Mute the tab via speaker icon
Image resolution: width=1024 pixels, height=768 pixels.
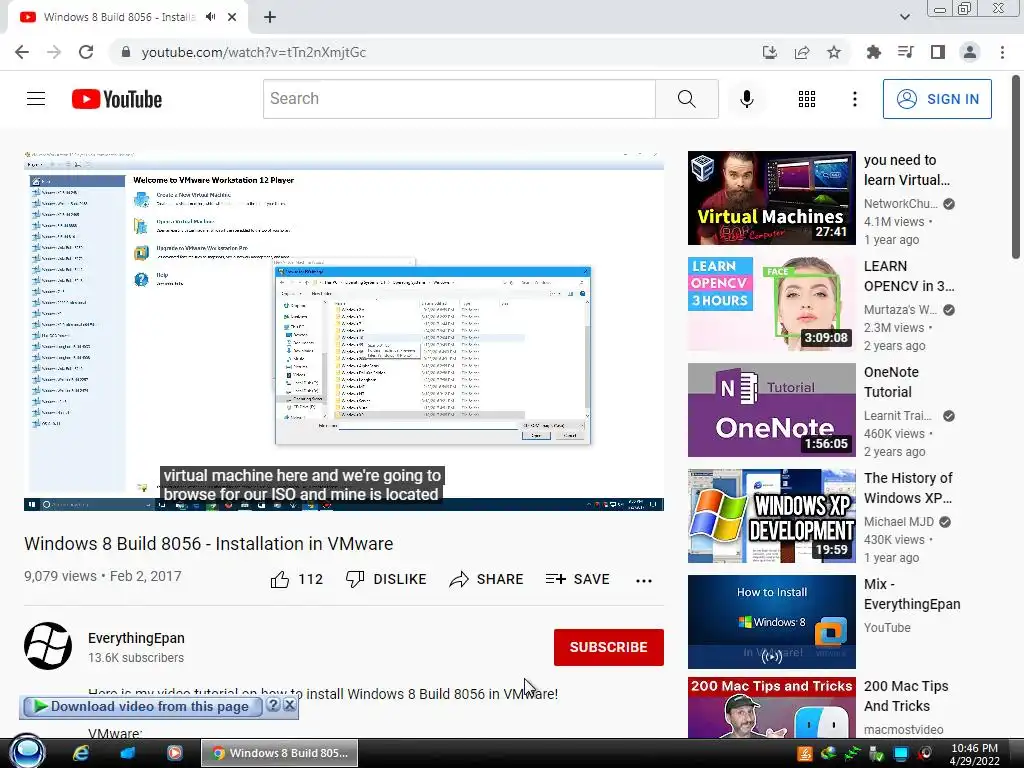(210, 17)
